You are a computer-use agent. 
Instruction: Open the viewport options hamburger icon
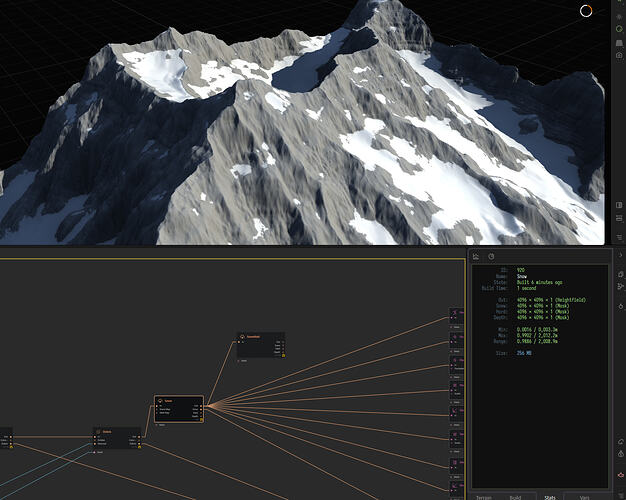click(619, 237)
